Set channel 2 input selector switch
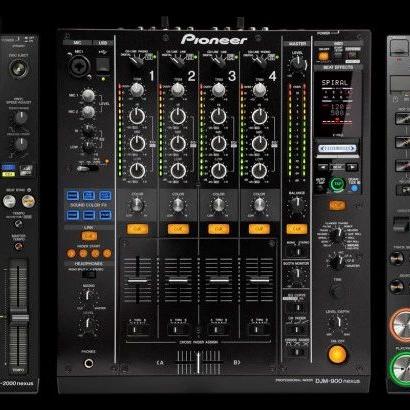Screen dimensions: 410x410 (x=177, y=61)
